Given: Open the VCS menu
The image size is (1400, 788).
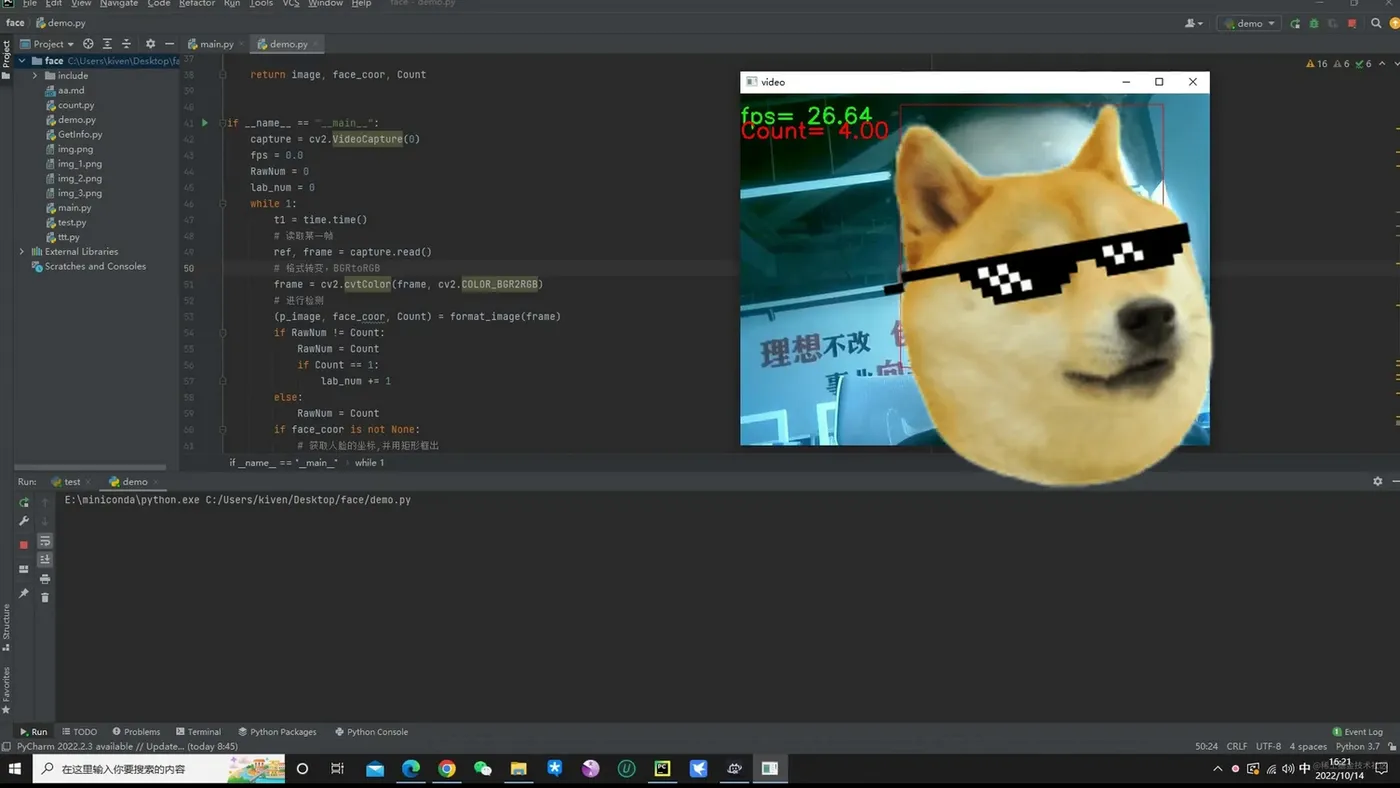Looking at the screenshot, I should coord(291,4).
